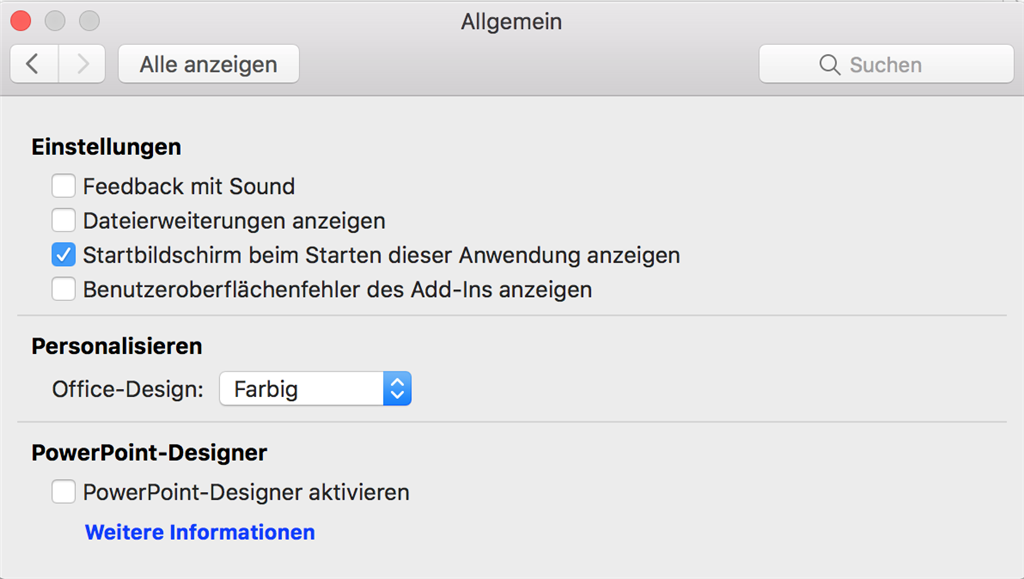1024x579 pixels.
Task: Click into the Suchen search field
Action: pyautogui.click(x=900, y=65)
